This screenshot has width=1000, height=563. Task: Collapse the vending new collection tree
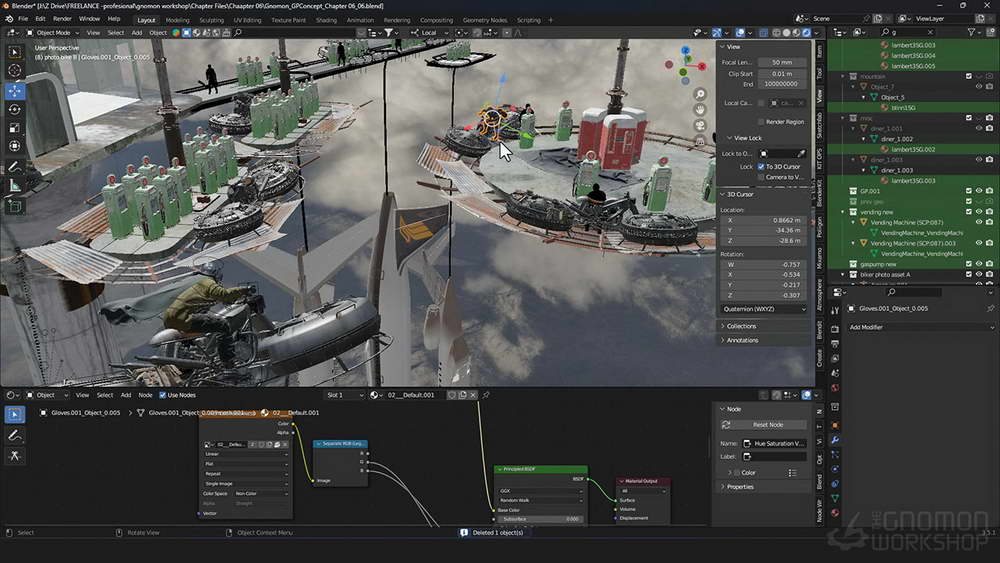click(x=844, y=212)
